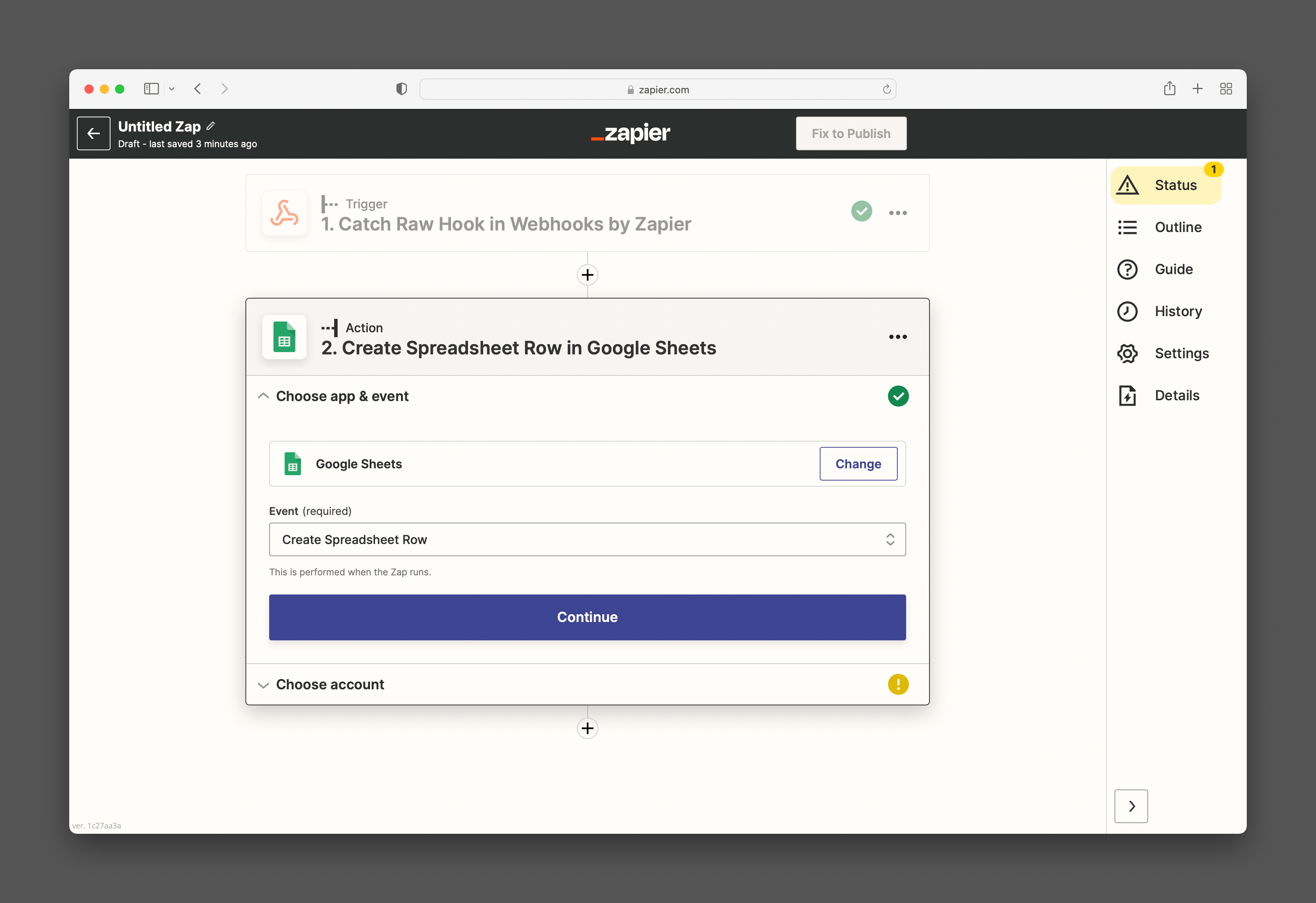Open the three-dot menu on the Google Sheets action

[897, 337]
